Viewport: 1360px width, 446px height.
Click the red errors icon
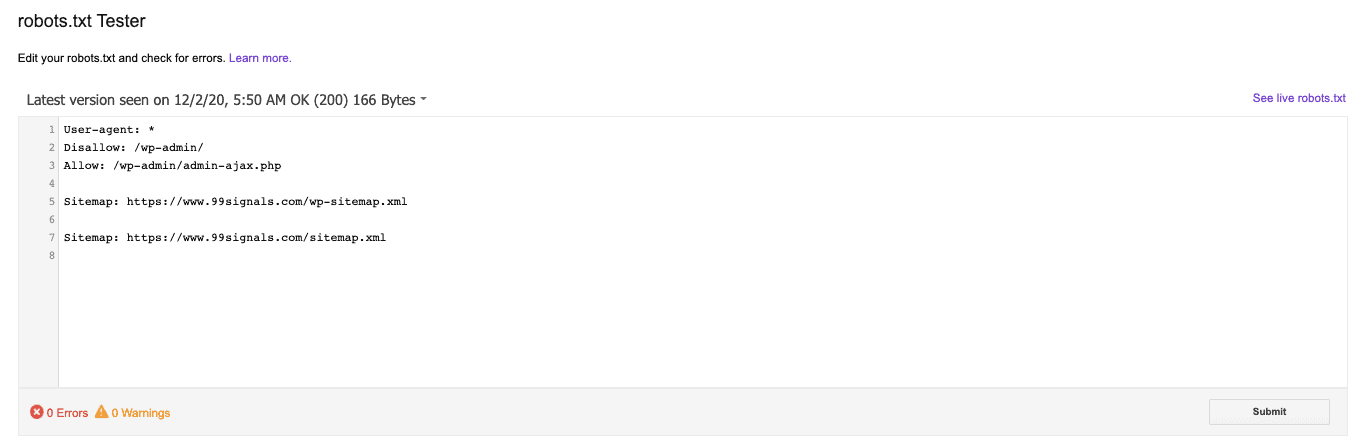pyautogui.click(x=37, y=412)
